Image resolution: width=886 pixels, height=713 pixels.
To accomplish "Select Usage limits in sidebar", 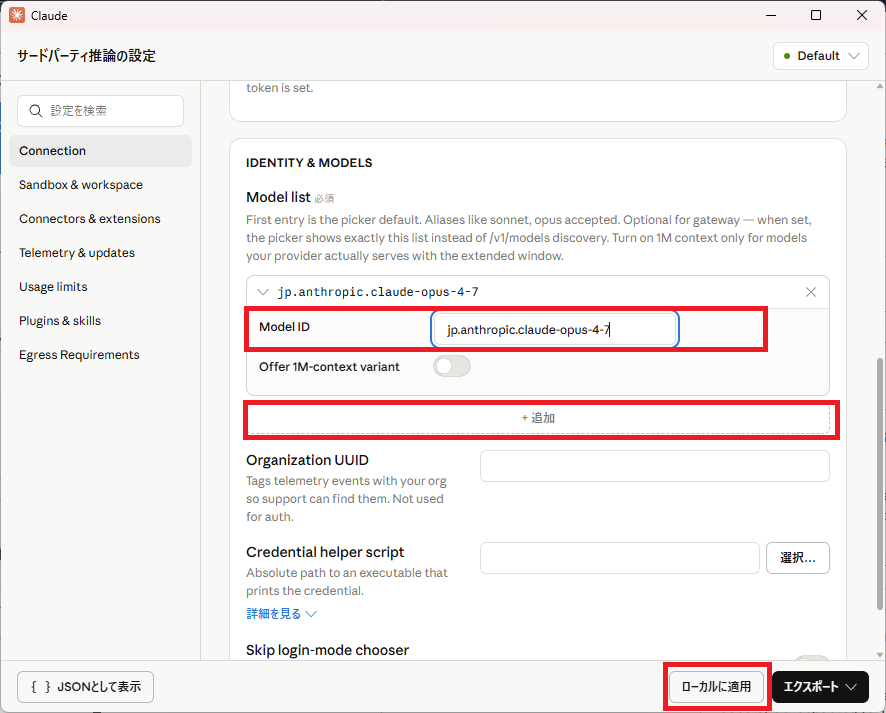I will pyautogui.click(x=101, y=286).
